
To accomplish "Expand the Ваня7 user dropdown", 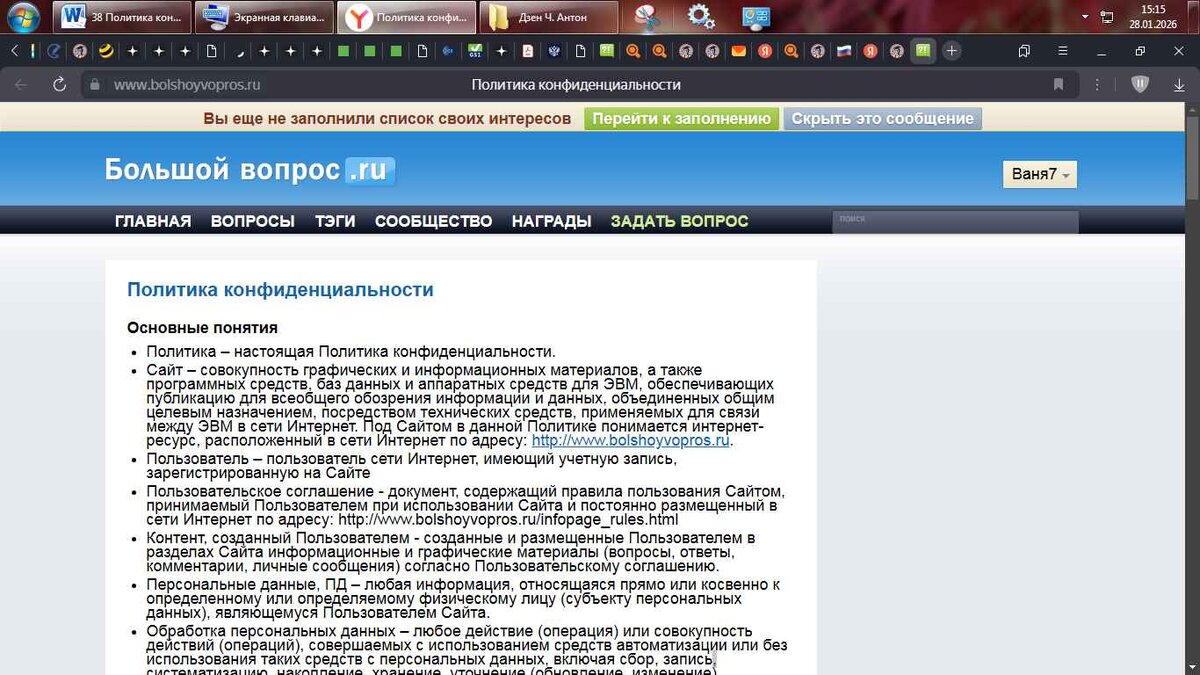I will 1040,174.
